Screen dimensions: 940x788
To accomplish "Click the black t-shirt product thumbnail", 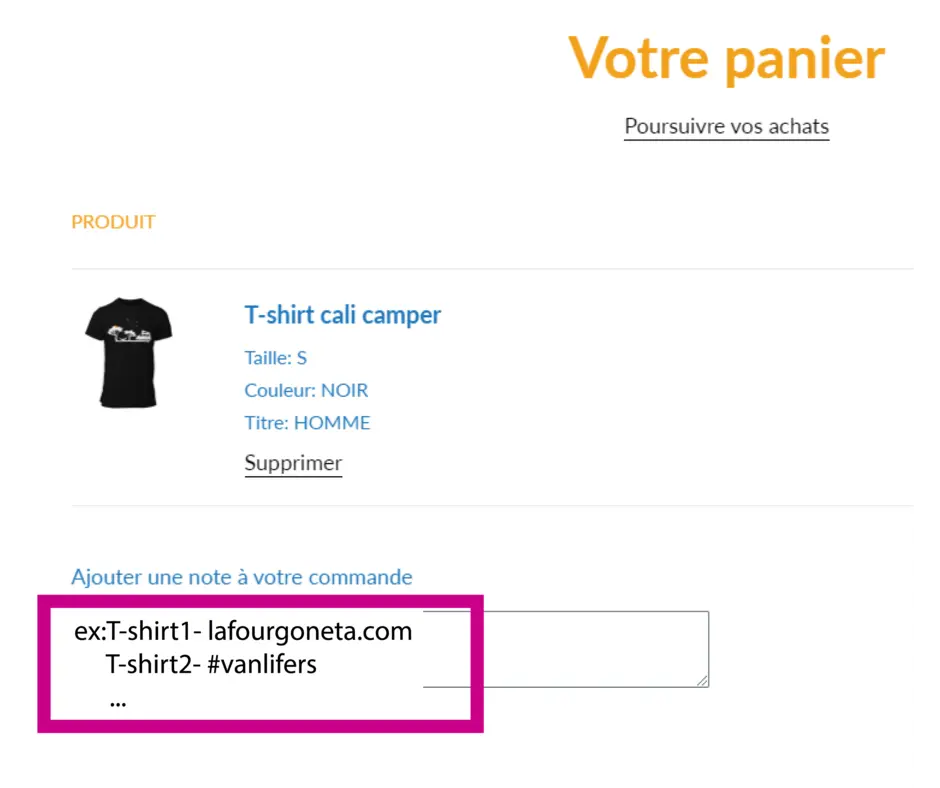I will click(x=128, y=352).
